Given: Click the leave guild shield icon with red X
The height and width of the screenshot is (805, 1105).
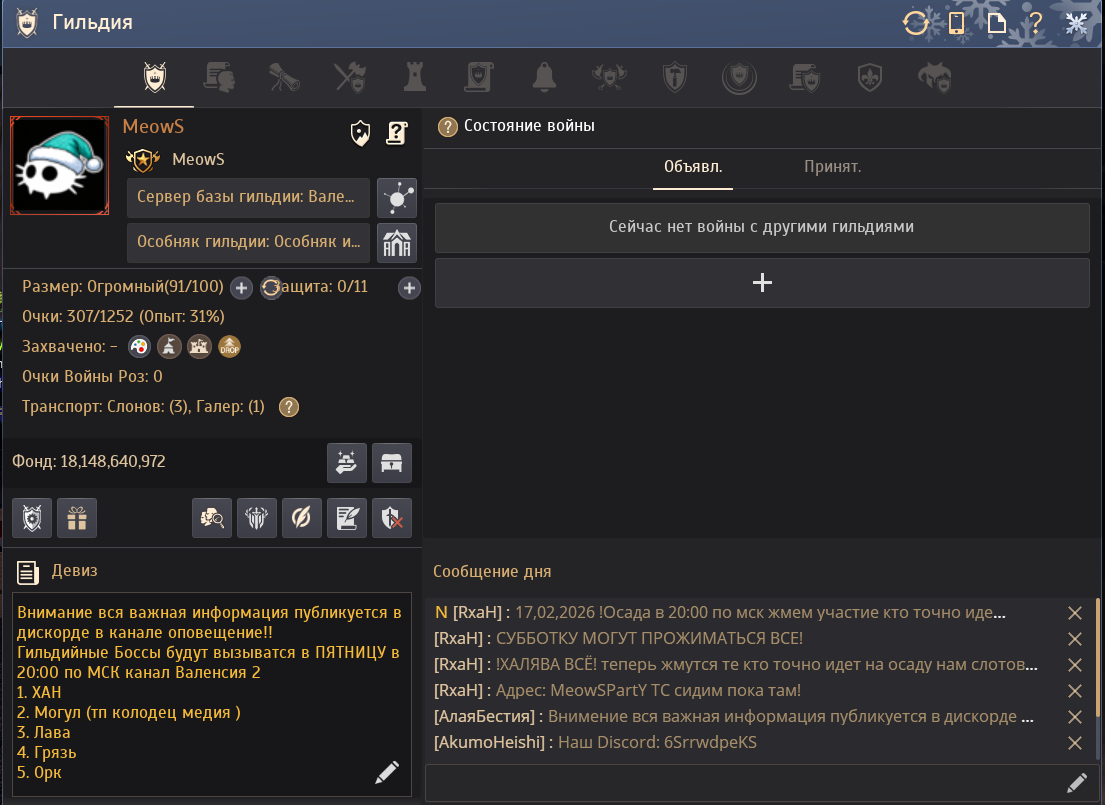Looking at the screenshot, I should (x=392, y=518).
